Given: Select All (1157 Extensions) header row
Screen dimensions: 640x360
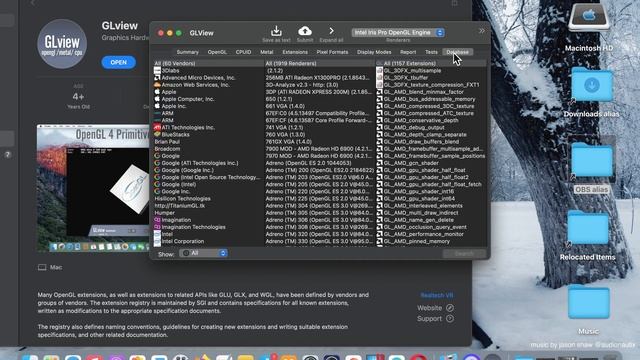Looking at the screenshot, I should click(431, 63).
